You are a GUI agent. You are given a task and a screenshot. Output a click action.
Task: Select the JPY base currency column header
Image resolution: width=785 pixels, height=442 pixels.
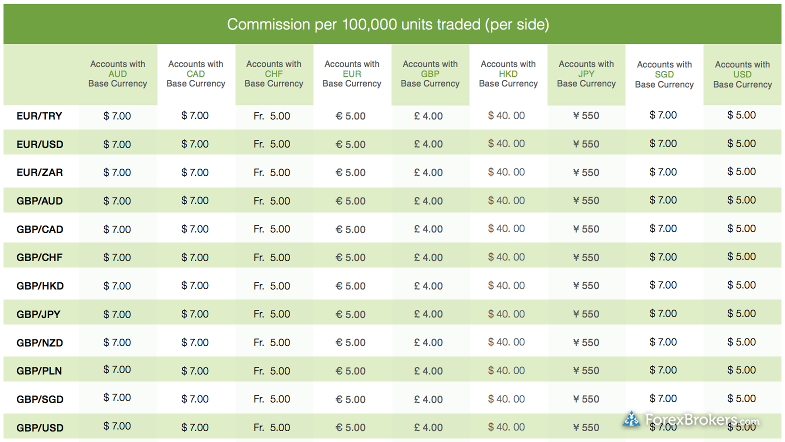click(586, 74)
